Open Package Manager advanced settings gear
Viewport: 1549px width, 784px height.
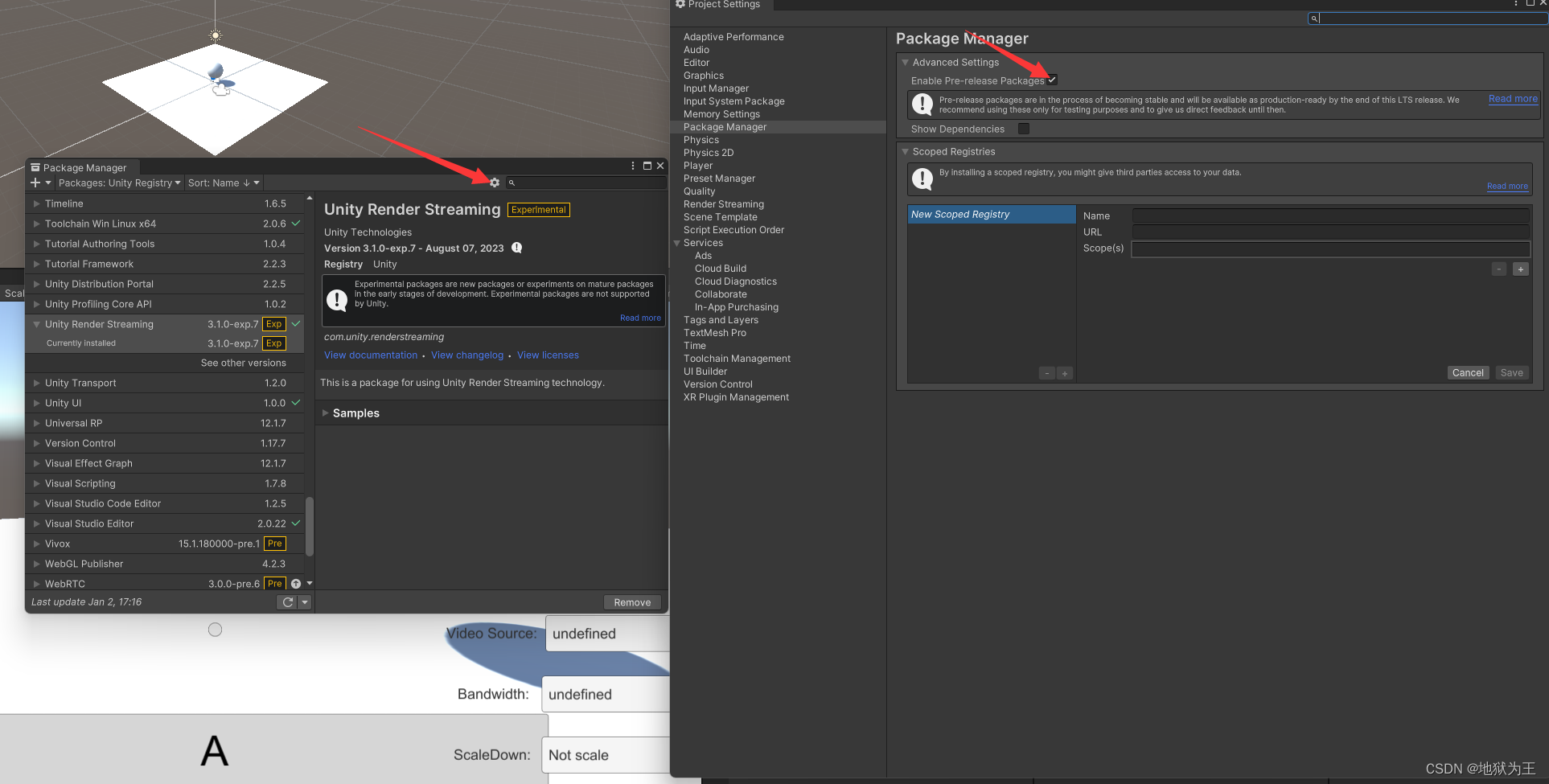[x=495, y=183]
